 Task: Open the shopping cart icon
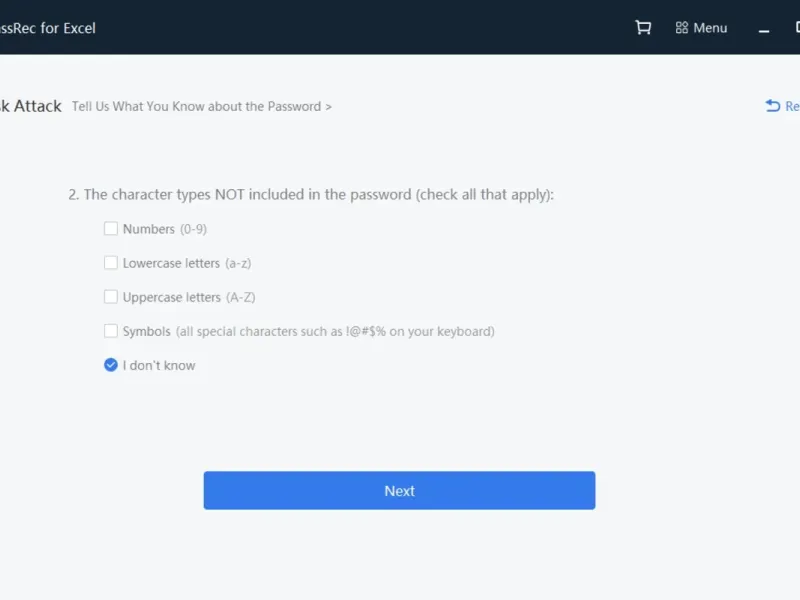click(643, 28)
